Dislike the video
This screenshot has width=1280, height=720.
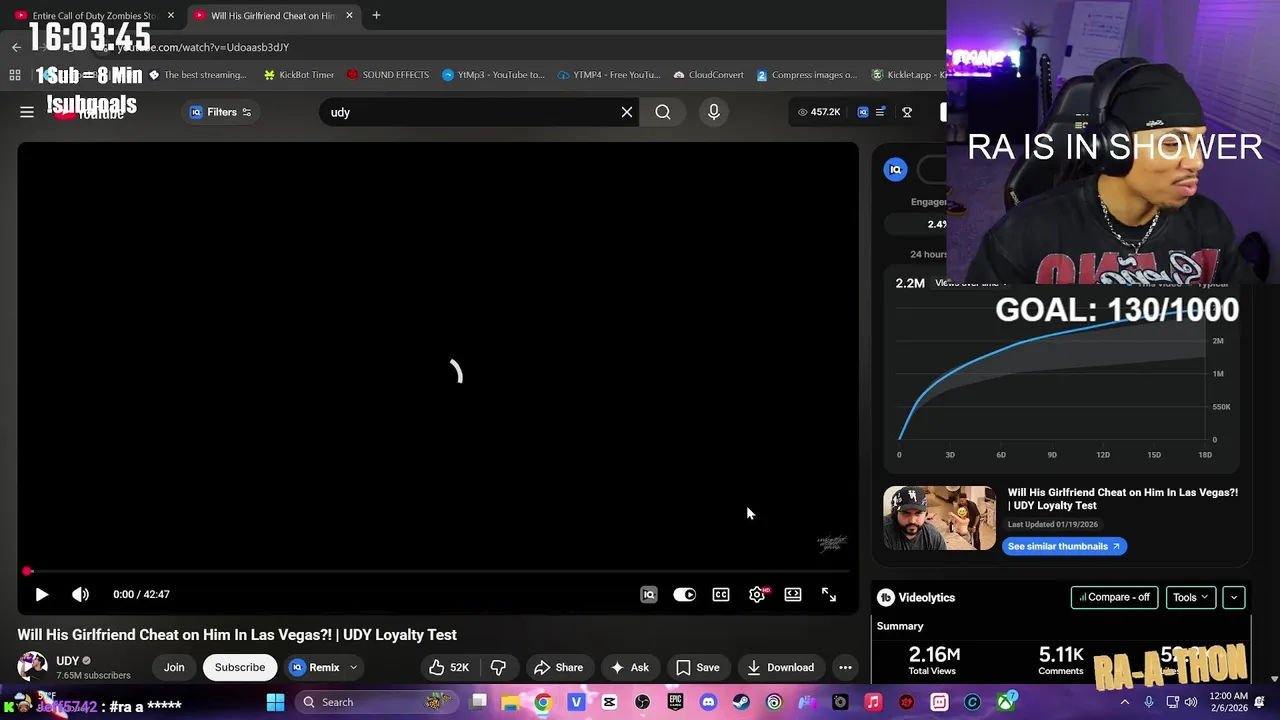pos(498,667)
